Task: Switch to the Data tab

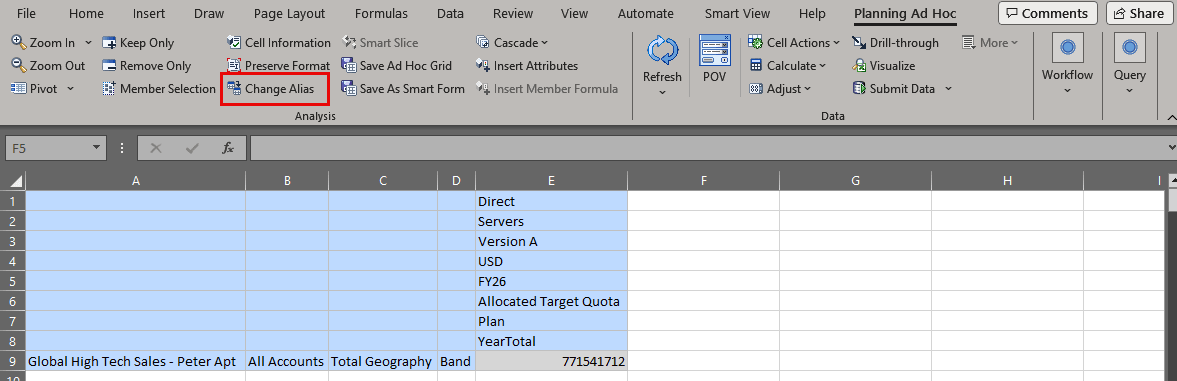Action: [x=450, y=14]
